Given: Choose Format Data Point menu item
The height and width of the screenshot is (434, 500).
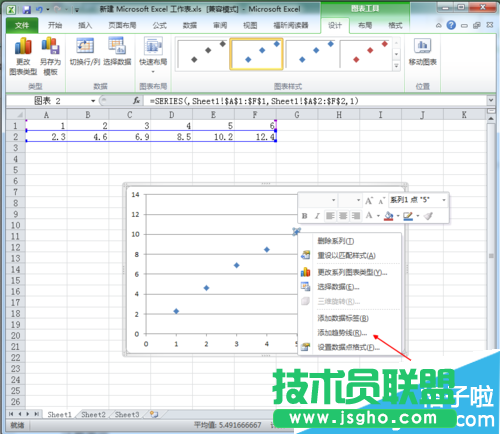Looking at the screenshot, I should tap(350, 347).
